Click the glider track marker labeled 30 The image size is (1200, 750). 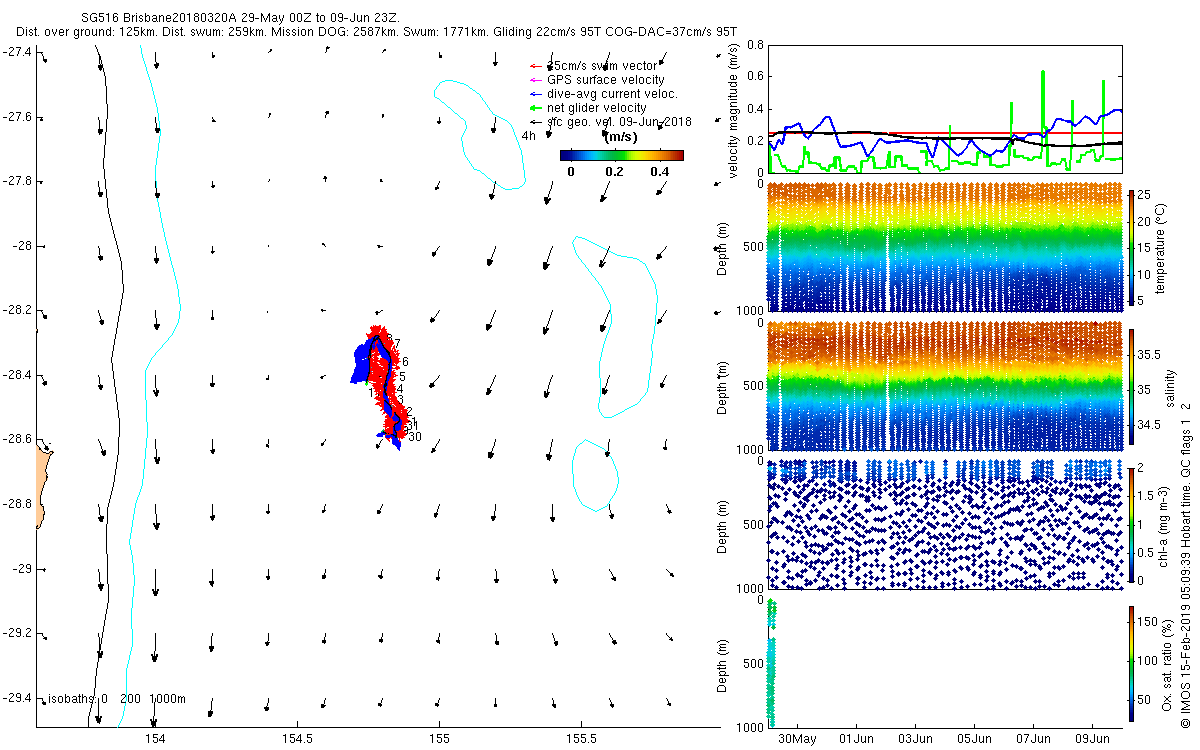coord(415,437)
